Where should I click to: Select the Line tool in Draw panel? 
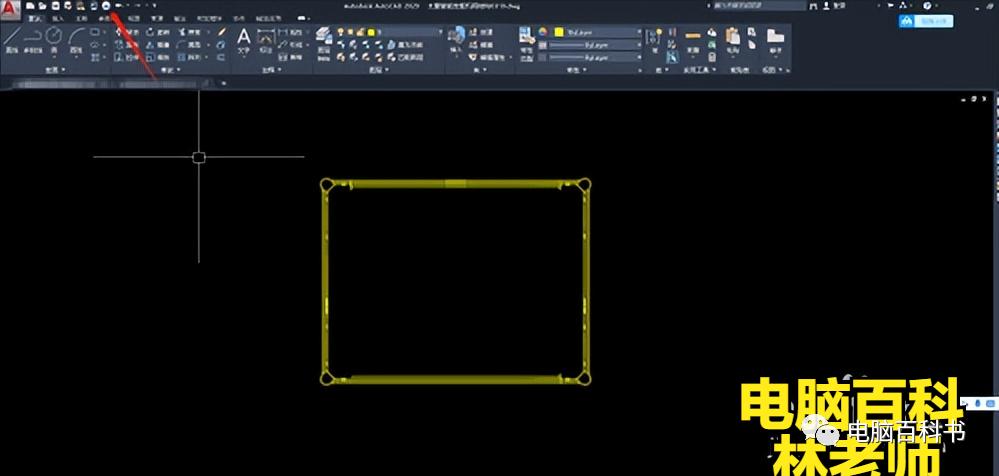(x=11, y=41)
